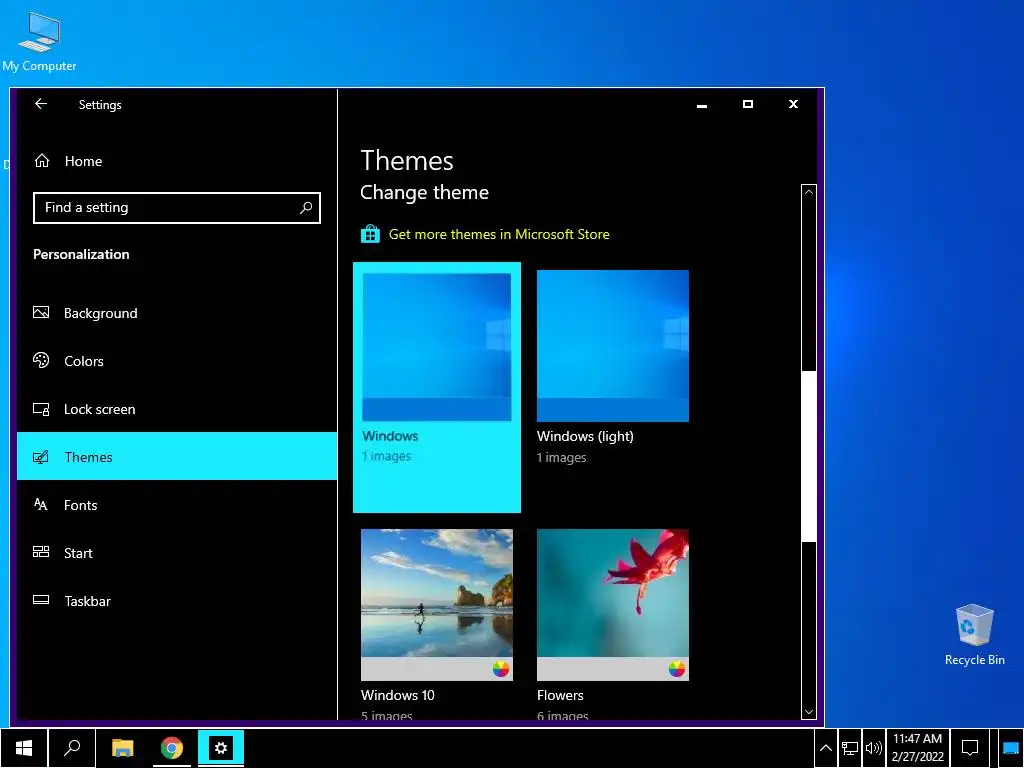Launch Google Chrome from taskbar
1024x768 pixels.
point(172,748)
